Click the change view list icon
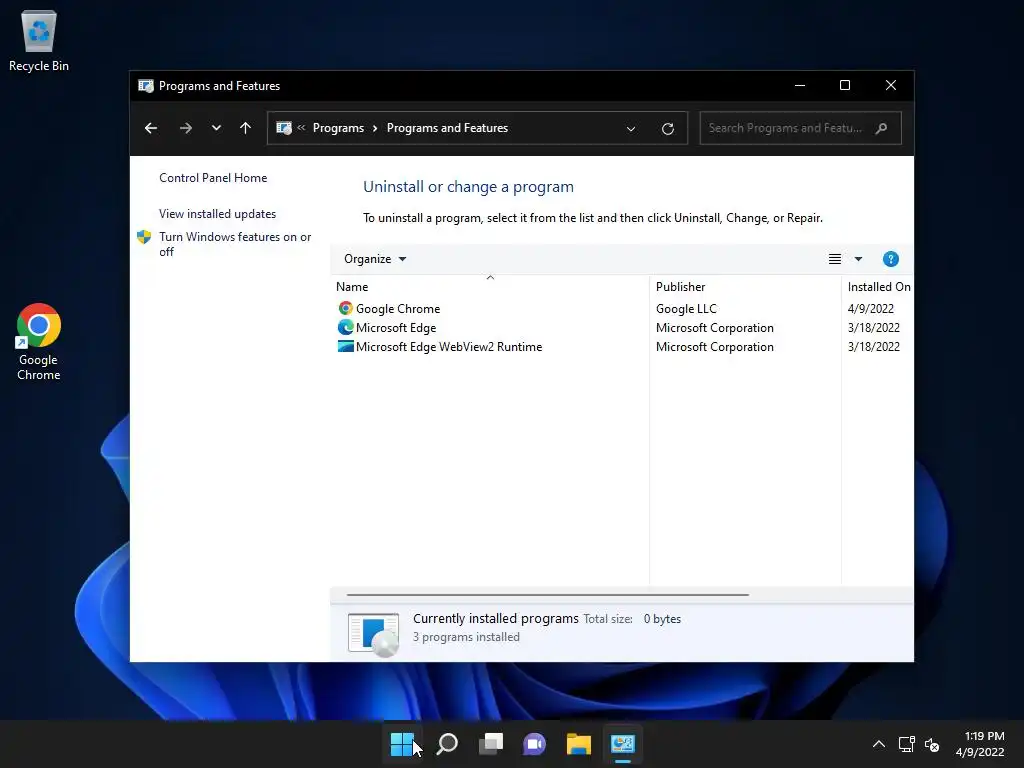Viewport: 1024px width, 768px height. click(835, 259)
